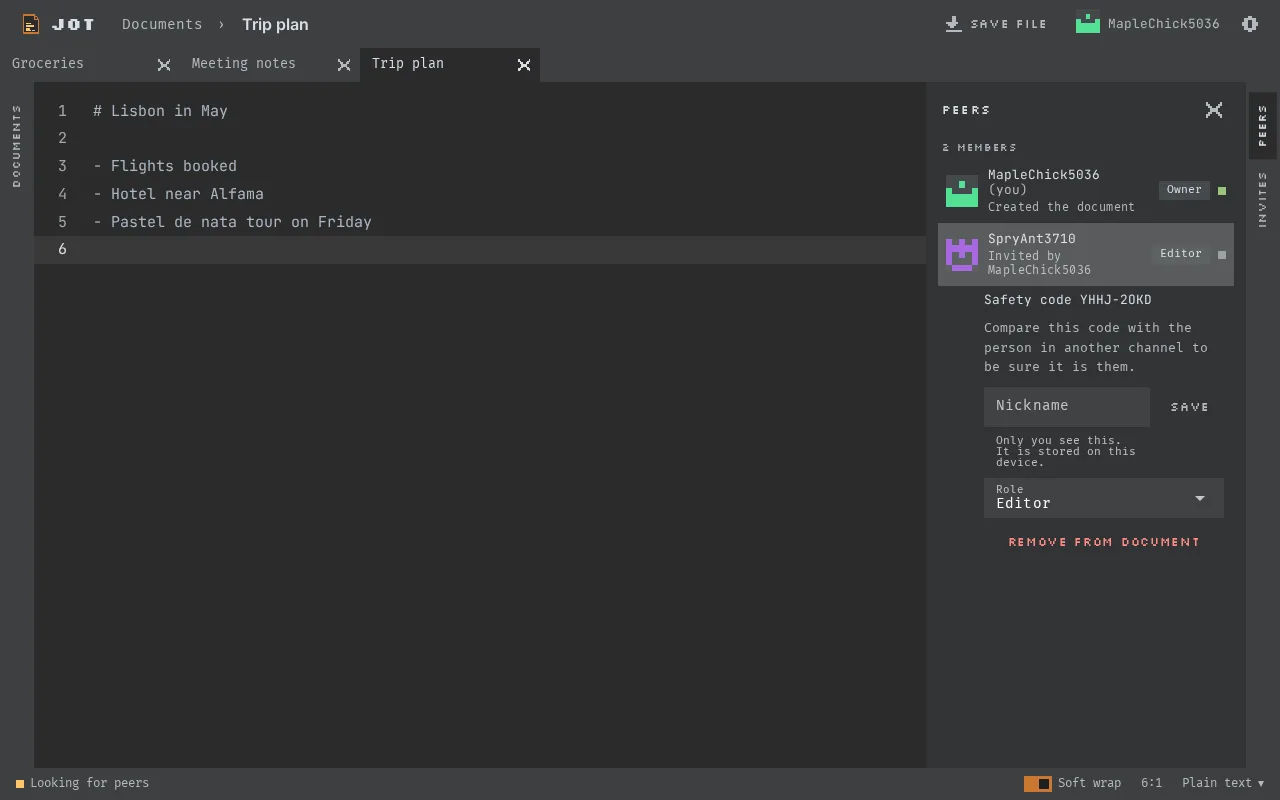Viewport: 1280px width, 800px height.
Task: Open the Role dropdown
Action: 1104,498
